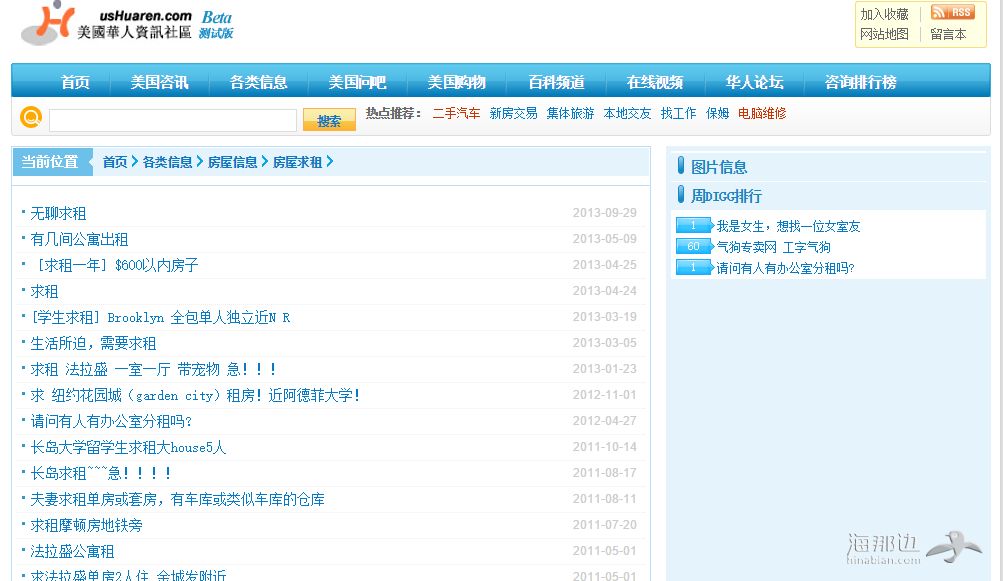Open post 求租摩顿房地铁旁
The height and width of the screenshot is (581, 1003).
click(x=86, y=525)
